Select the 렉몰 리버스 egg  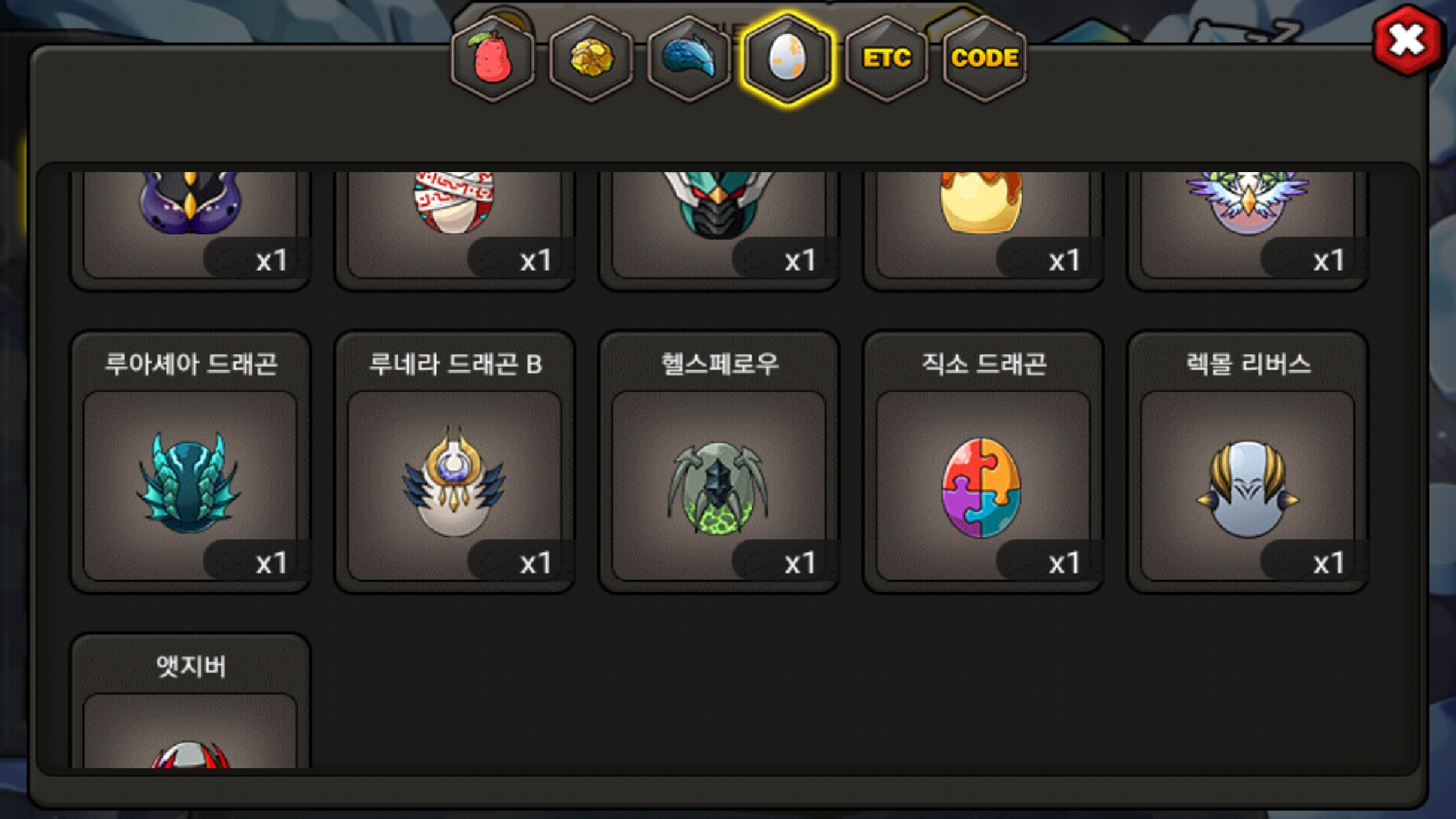pos(1248,462)
